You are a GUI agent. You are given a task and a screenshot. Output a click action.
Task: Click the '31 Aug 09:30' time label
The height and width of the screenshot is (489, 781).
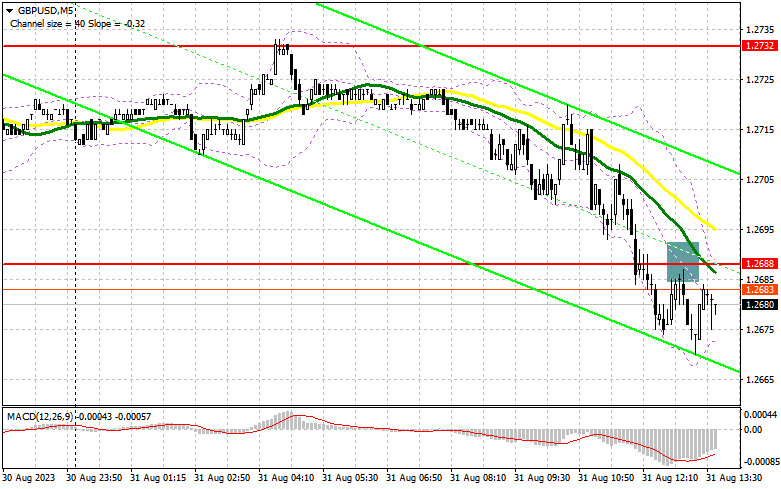(x=542, y=478)
